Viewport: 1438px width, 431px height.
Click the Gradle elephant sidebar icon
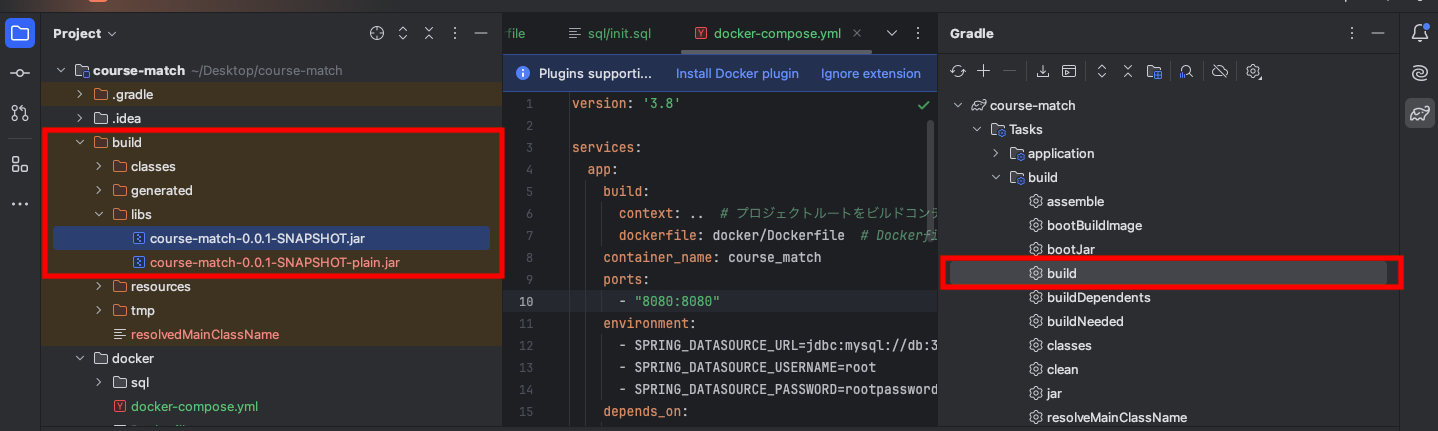pyautogui.click(x=1419, y=113)
